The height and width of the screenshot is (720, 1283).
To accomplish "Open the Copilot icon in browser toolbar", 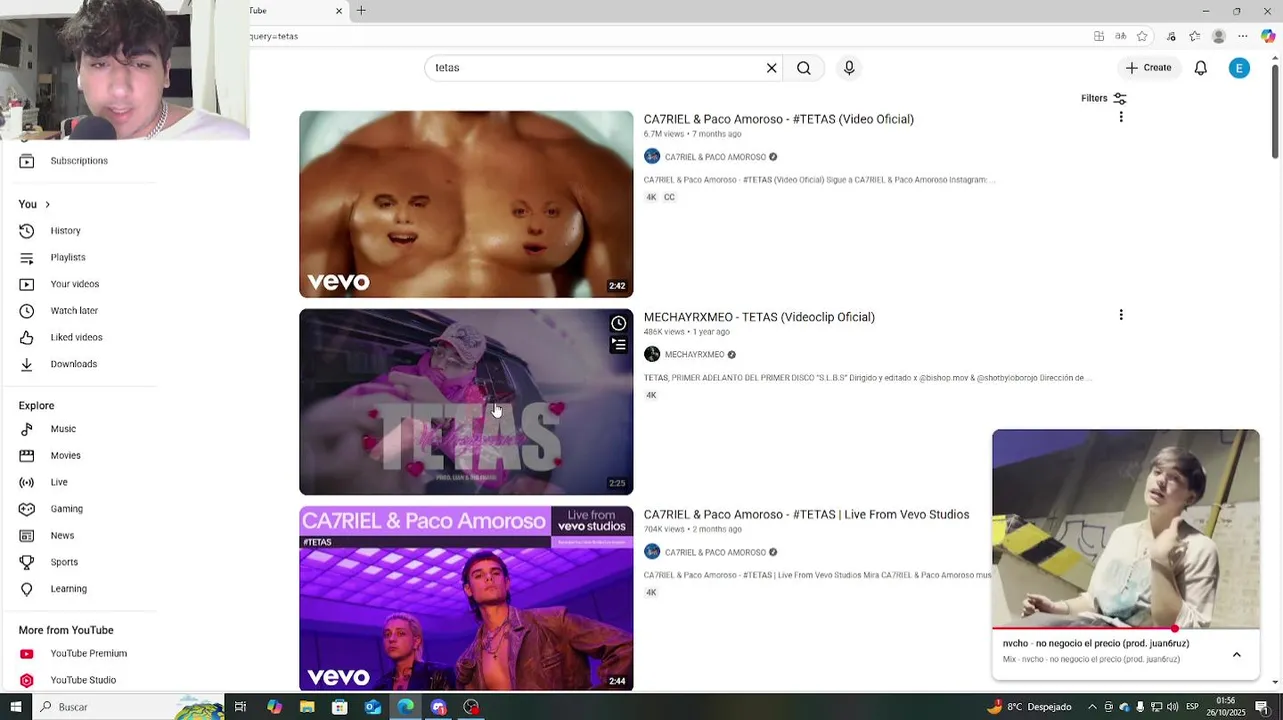I will [1268, 36].
